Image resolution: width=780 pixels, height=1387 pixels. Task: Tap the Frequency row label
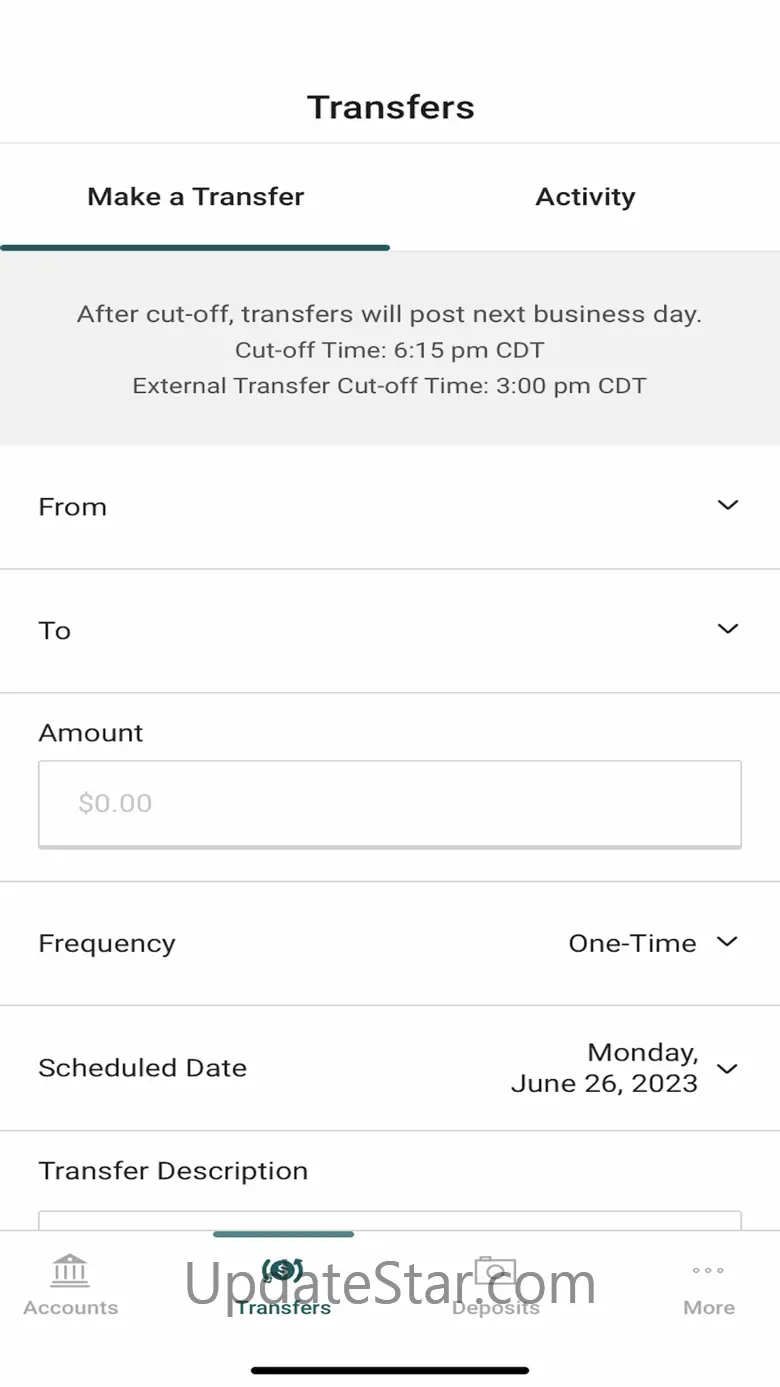click(107, 944)
